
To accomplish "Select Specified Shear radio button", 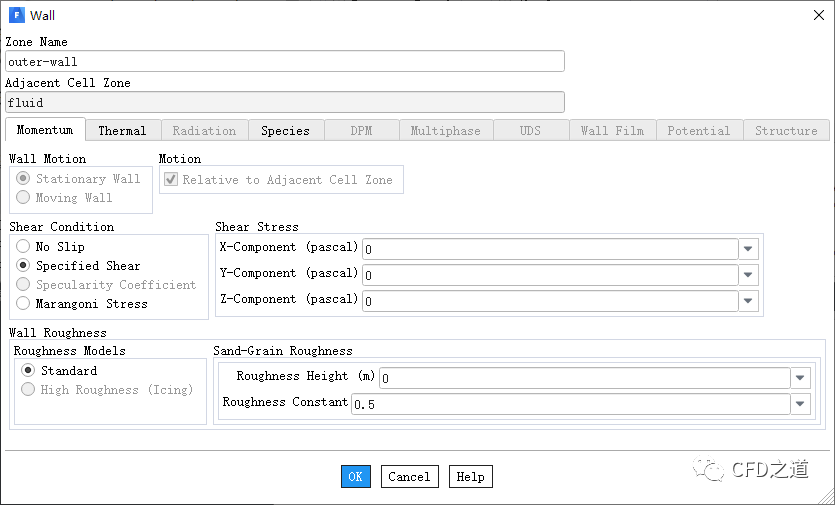I will (x=23, y=266).
